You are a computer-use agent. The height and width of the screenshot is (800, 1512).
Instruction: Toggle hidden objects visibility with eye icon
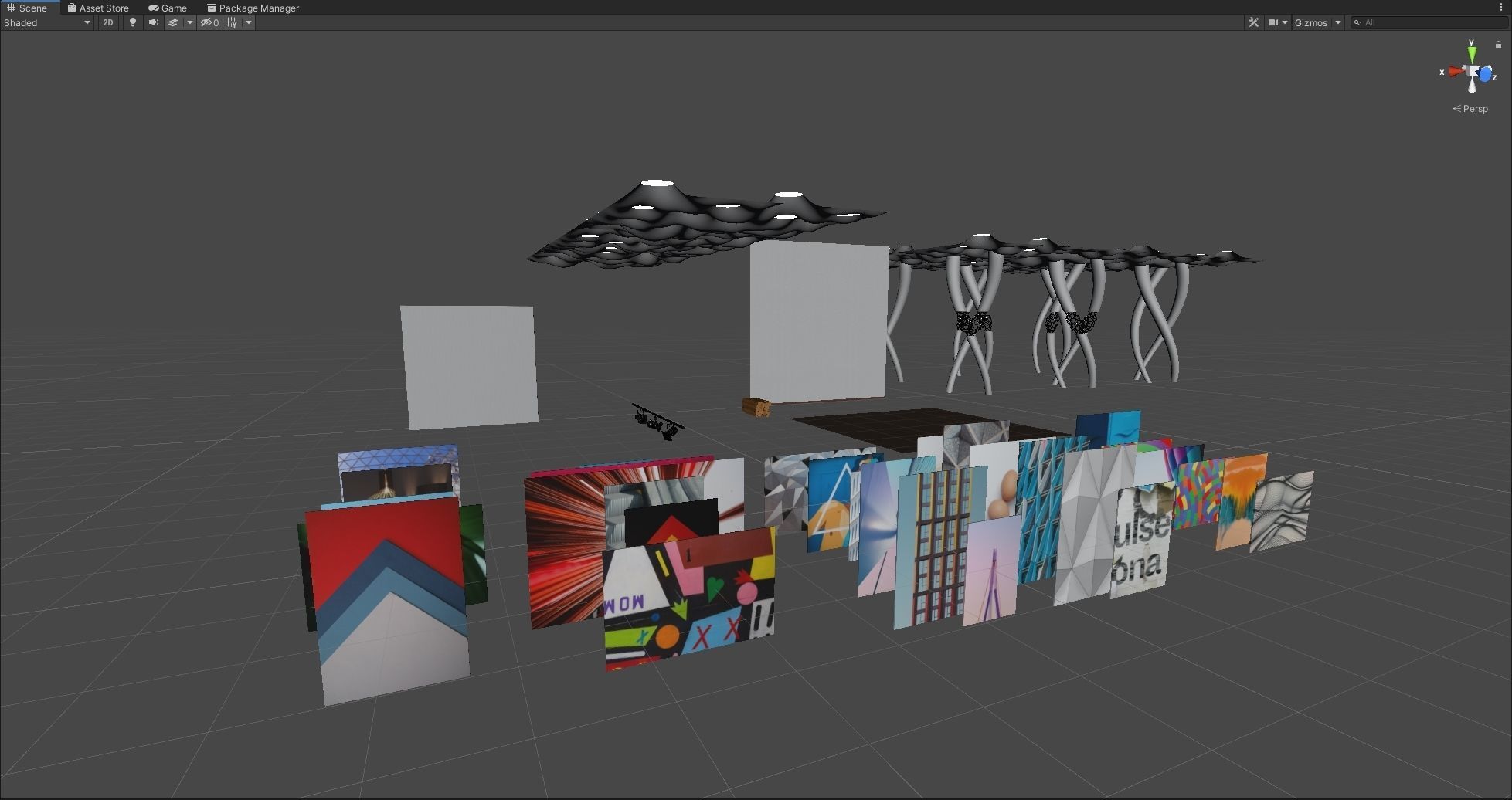209,22
